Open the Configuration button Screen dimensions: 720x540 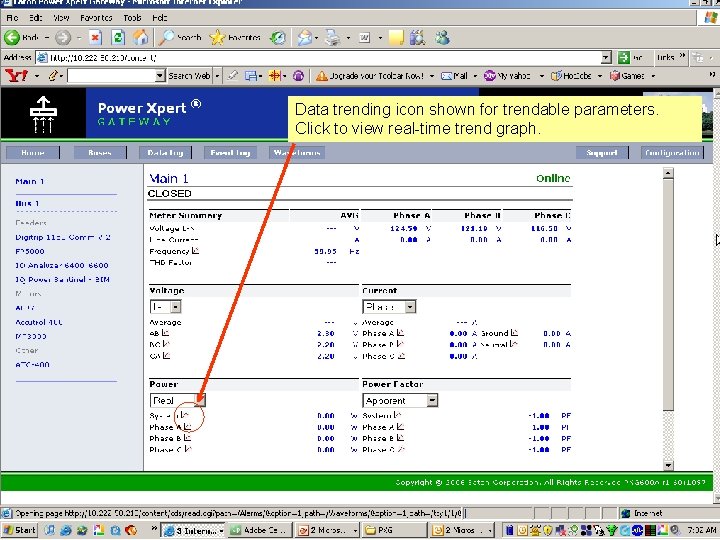(672, 152)
